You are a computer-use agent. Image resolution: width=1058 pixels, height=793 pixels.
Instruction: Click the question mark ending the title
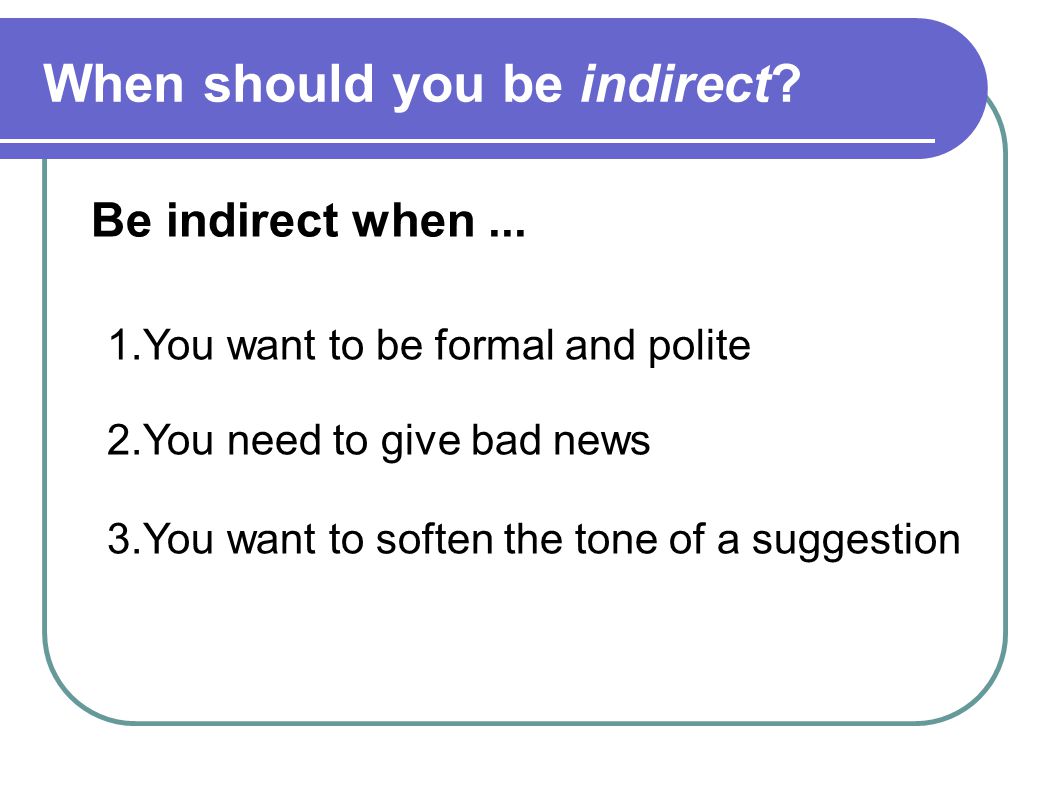tap(787, 84)
